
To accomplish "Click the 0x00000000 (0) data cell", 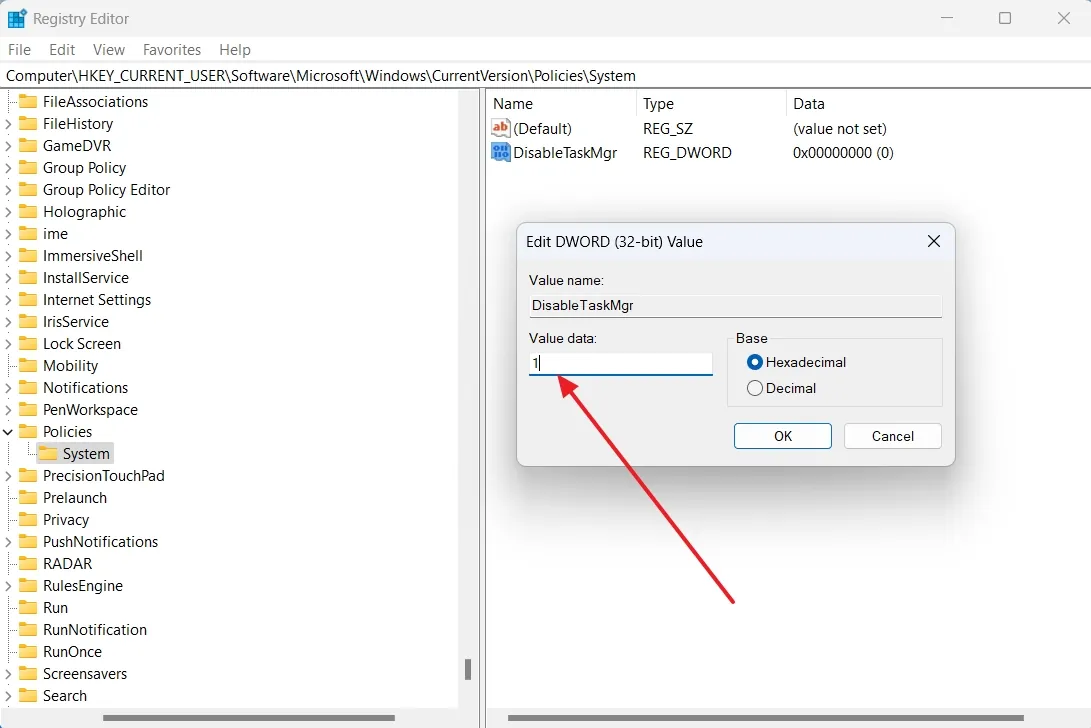I will [843, 152].
